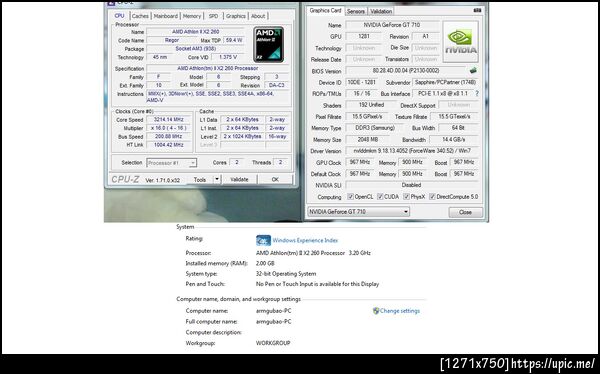Screen dimensions: 600x374
Task: Click the Level 2 cache value 2 x 1024 KBytes
Action: tap(242, 136)
